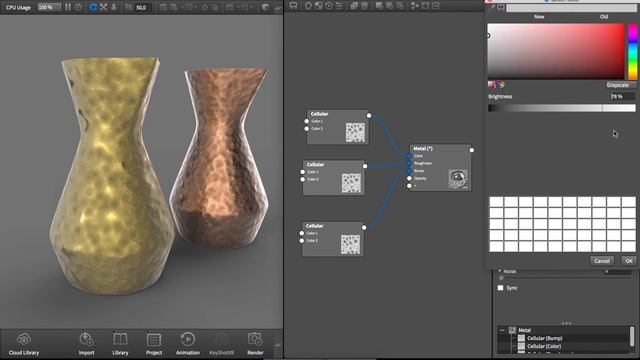Click the Metal item icon in material tree
The height and width of the screenshot is (360, 640).
512,330
